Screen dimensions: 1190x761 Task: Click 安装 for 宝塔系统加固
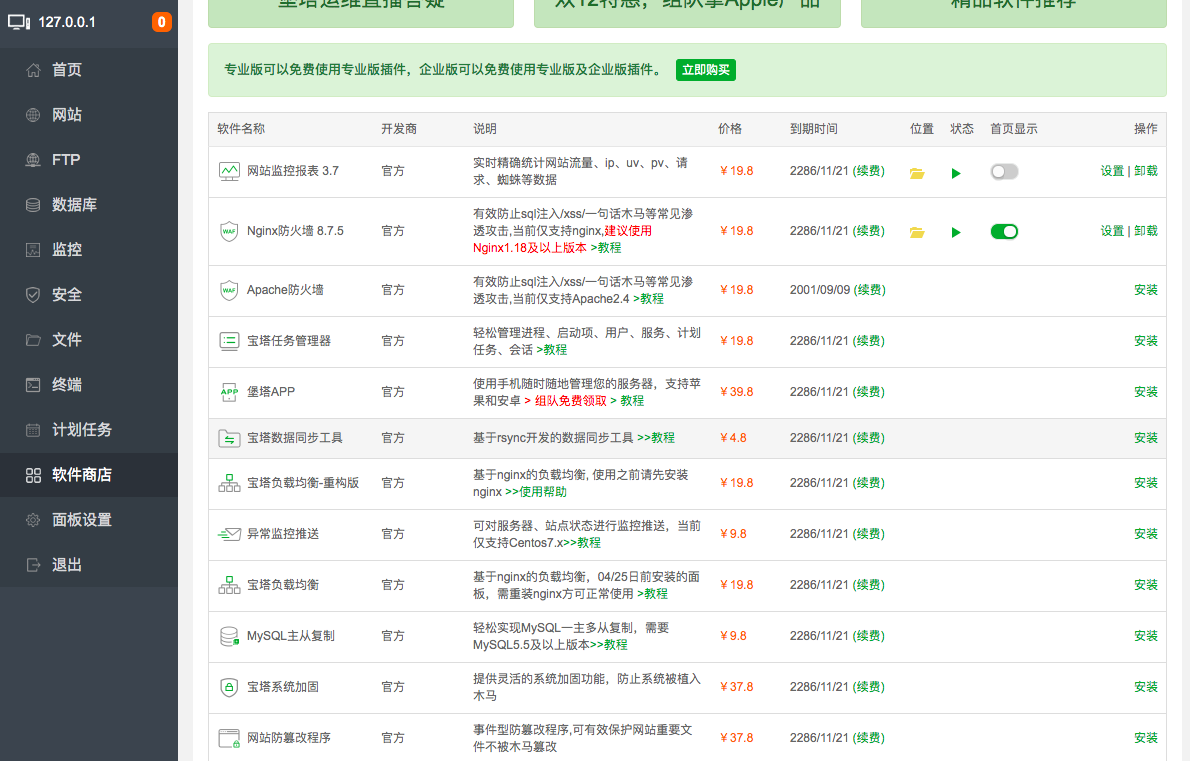1146,687
